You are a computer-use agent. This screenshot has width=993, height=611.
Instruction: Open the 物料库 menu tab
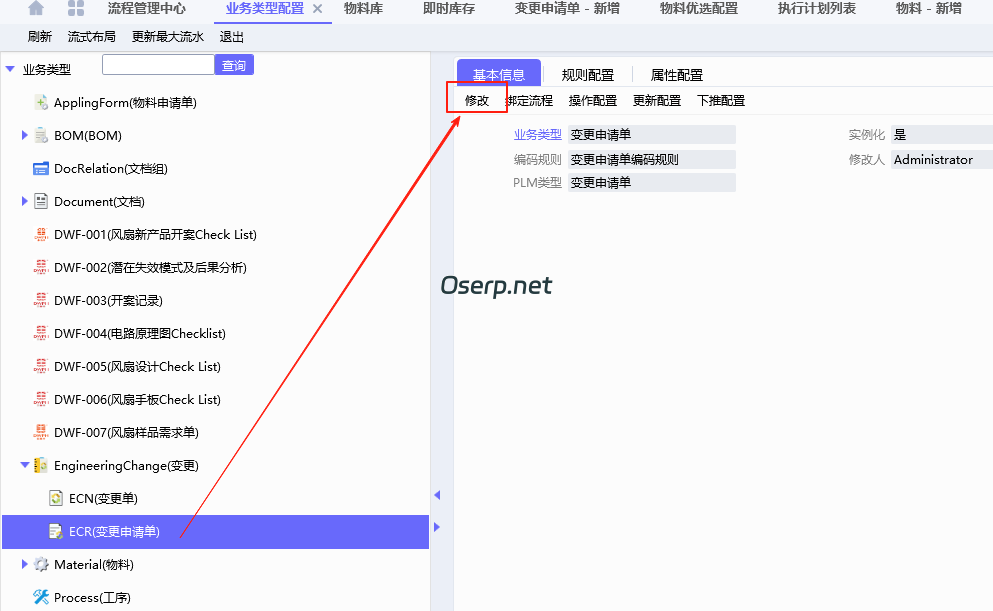[363, 9]
